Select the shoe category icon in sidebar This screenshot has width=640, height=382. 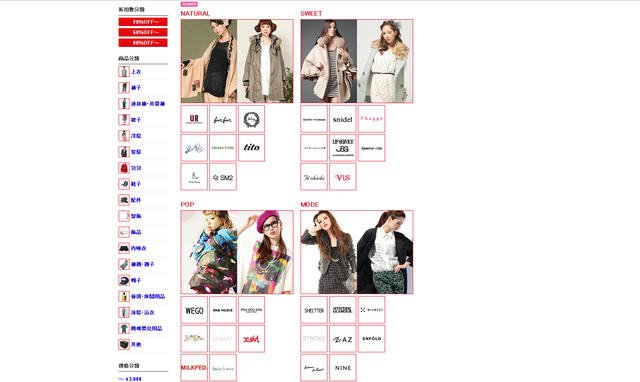point(124,184)
